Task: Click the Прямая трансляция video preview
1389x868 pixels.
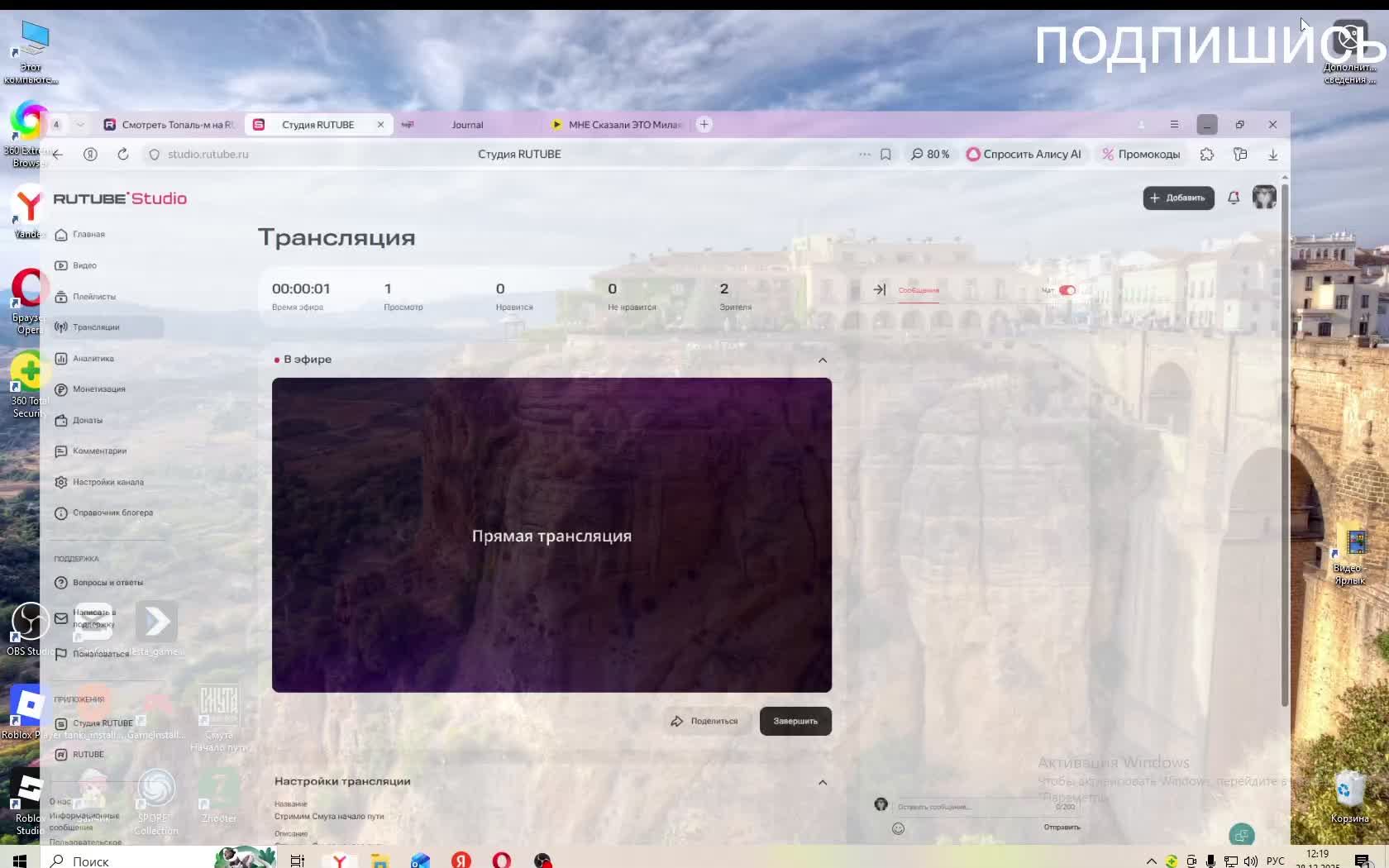Action: click(x=551, y=535)
